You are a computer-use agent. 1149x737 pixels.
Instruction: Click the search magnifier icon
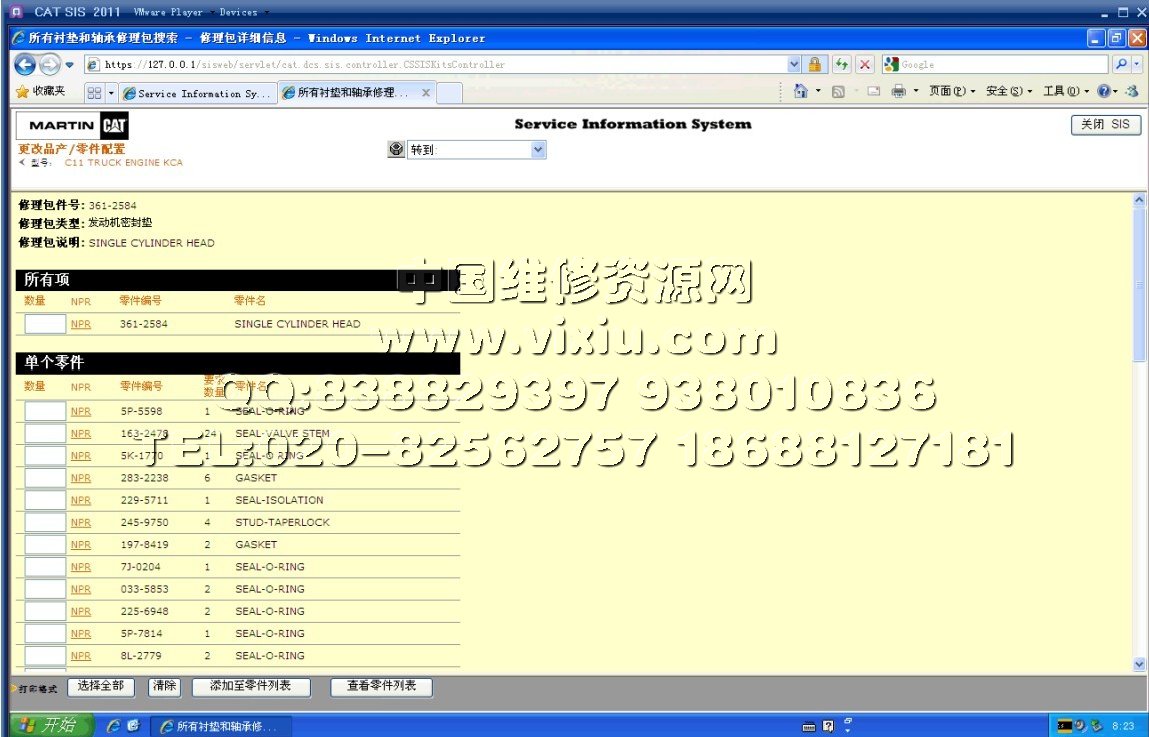[1122, 65]
